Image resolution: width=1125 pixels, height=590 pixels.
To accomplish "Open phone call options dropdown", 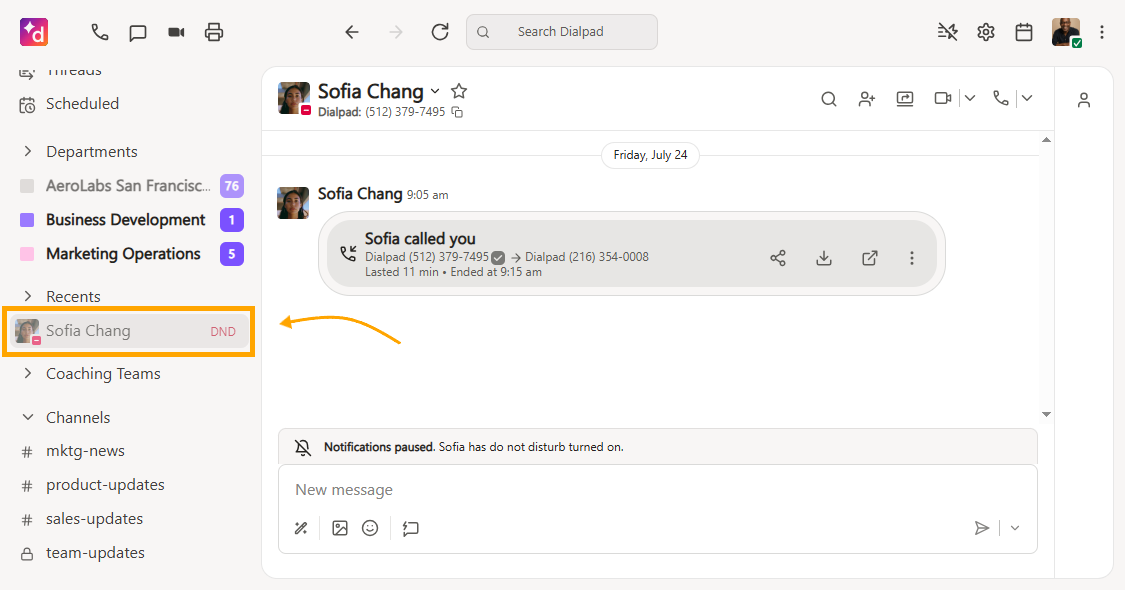I will pos(1027,98).
